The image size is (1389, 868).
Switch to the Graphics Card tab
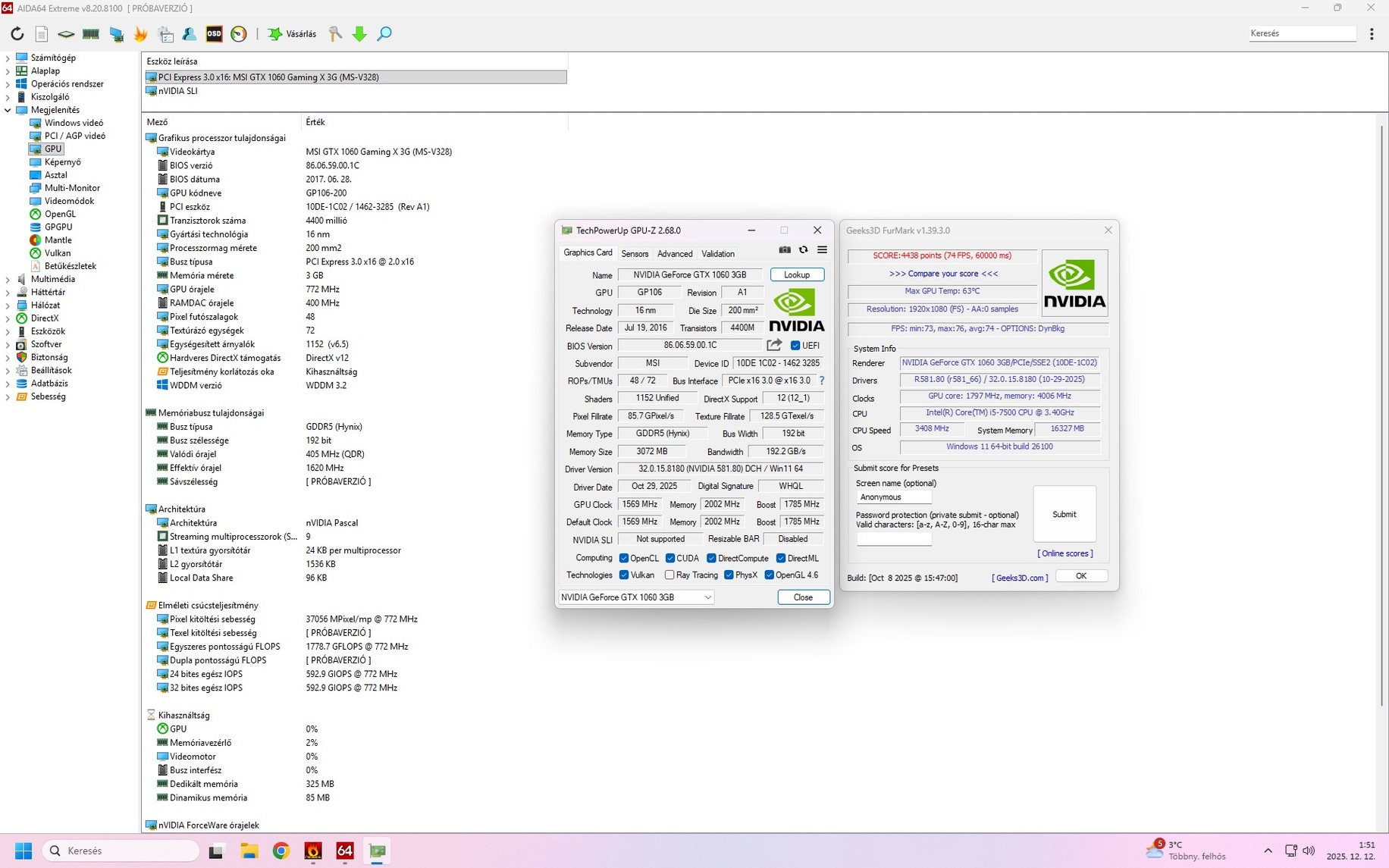pos(588,253)
